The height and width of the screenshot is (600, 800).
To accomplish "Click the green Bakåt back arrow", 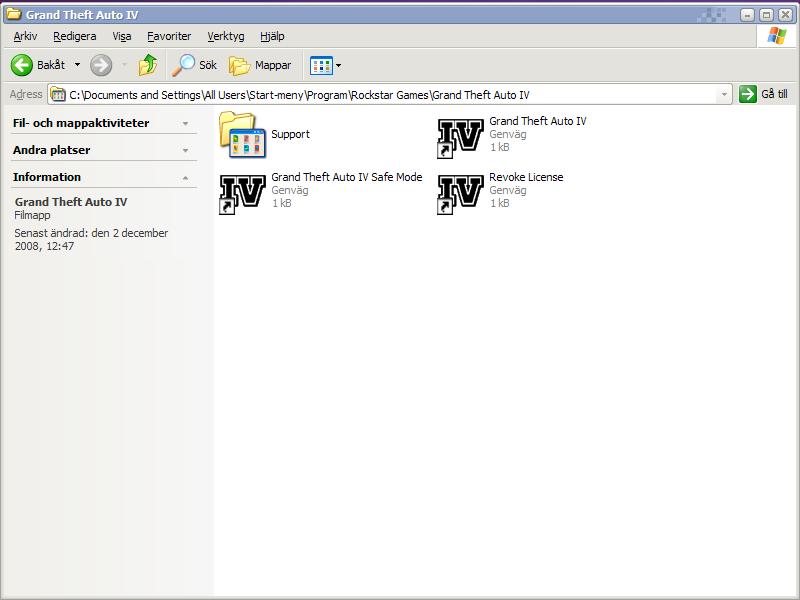I will tap(22, 65).
